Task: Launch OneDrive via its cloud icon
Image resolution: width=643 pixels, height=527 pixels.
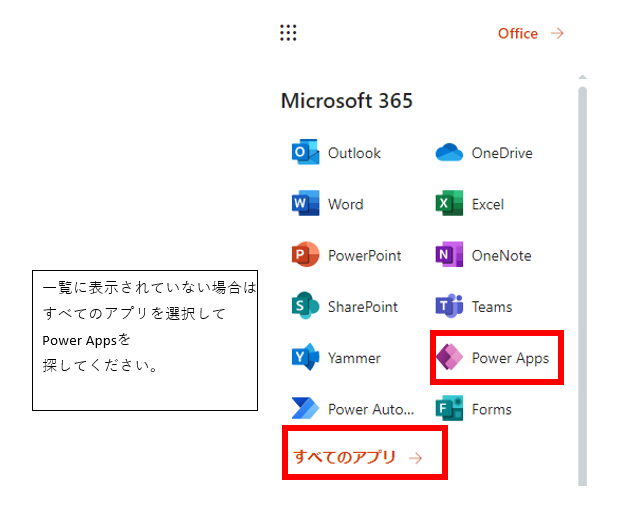Action: (x=449, y=153)
